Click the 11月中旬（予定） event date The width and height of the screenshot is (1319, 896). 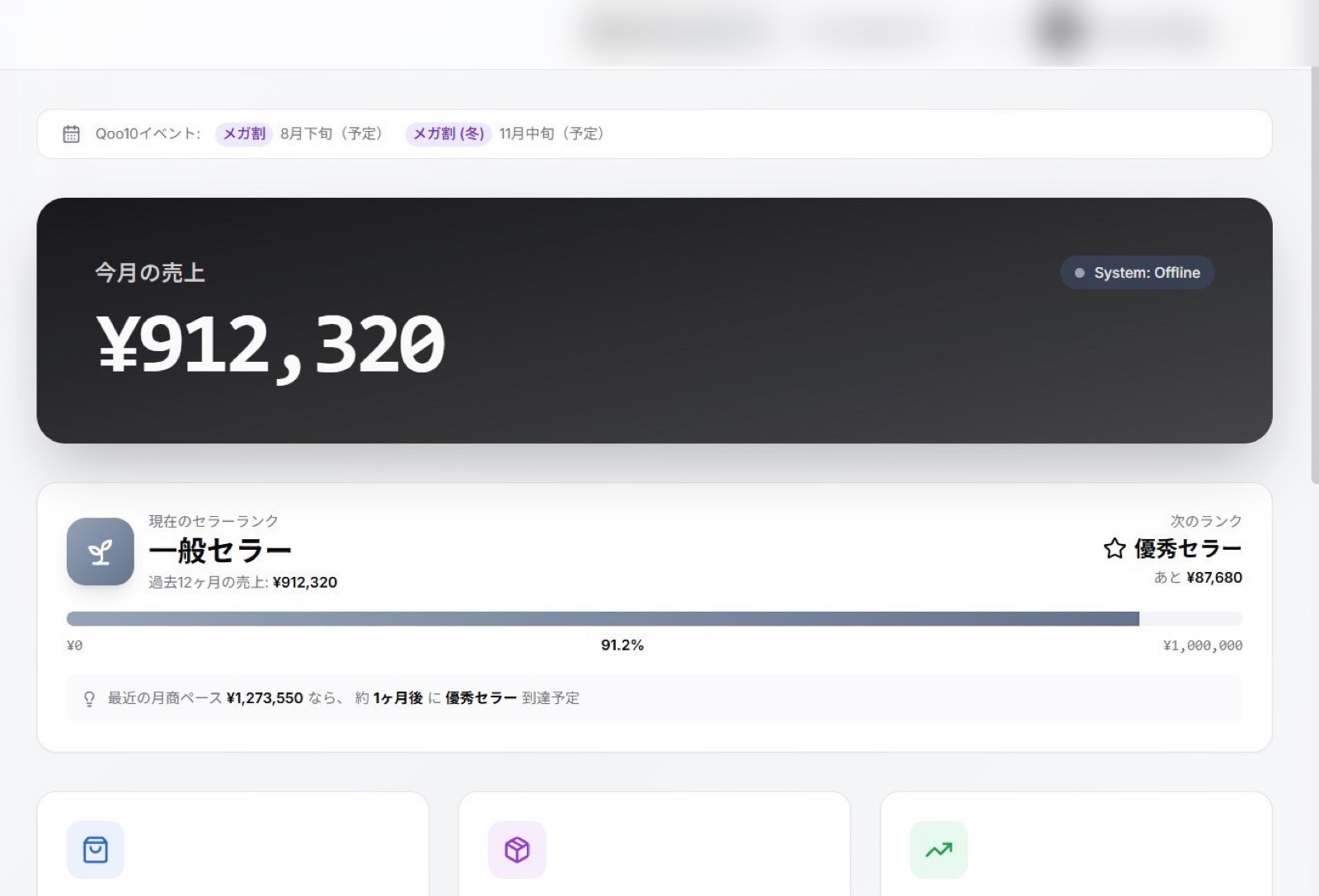tap(552, 134)
